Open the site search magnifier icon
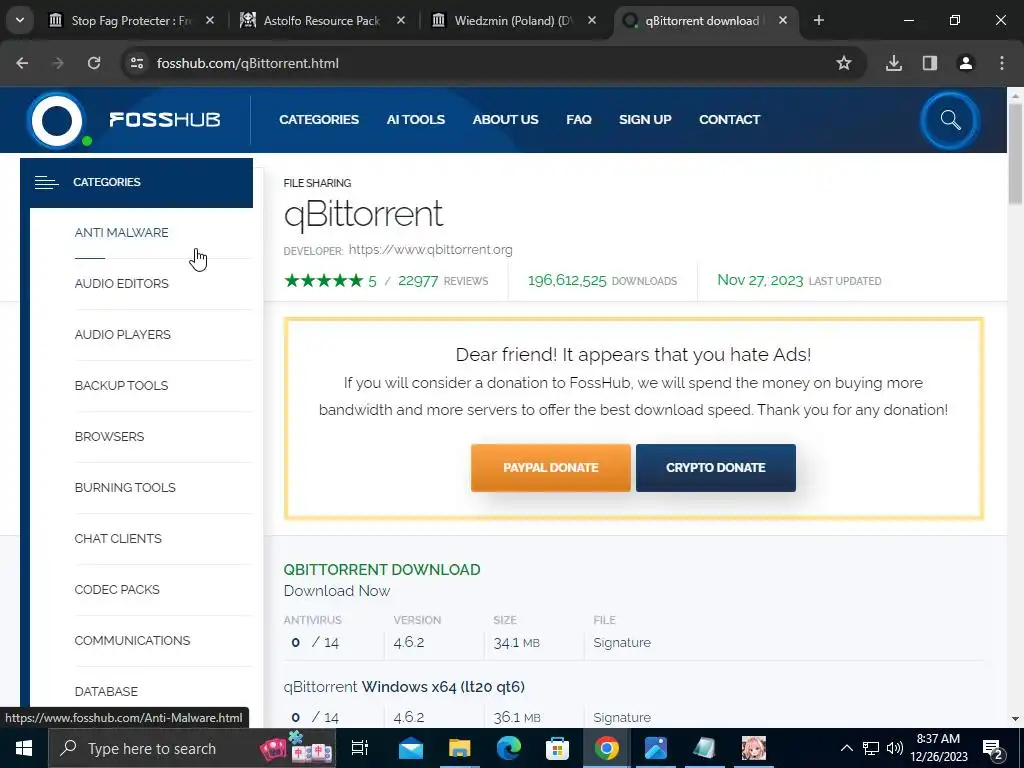Viewport: 1024px width, 768px height. tap(950, 120)
